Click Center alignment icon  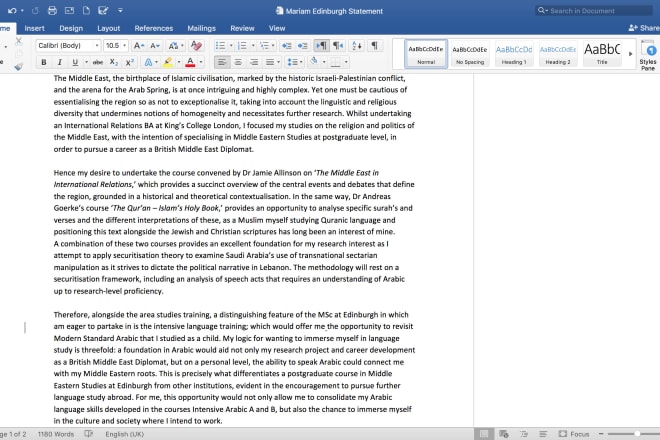(238, 62)
